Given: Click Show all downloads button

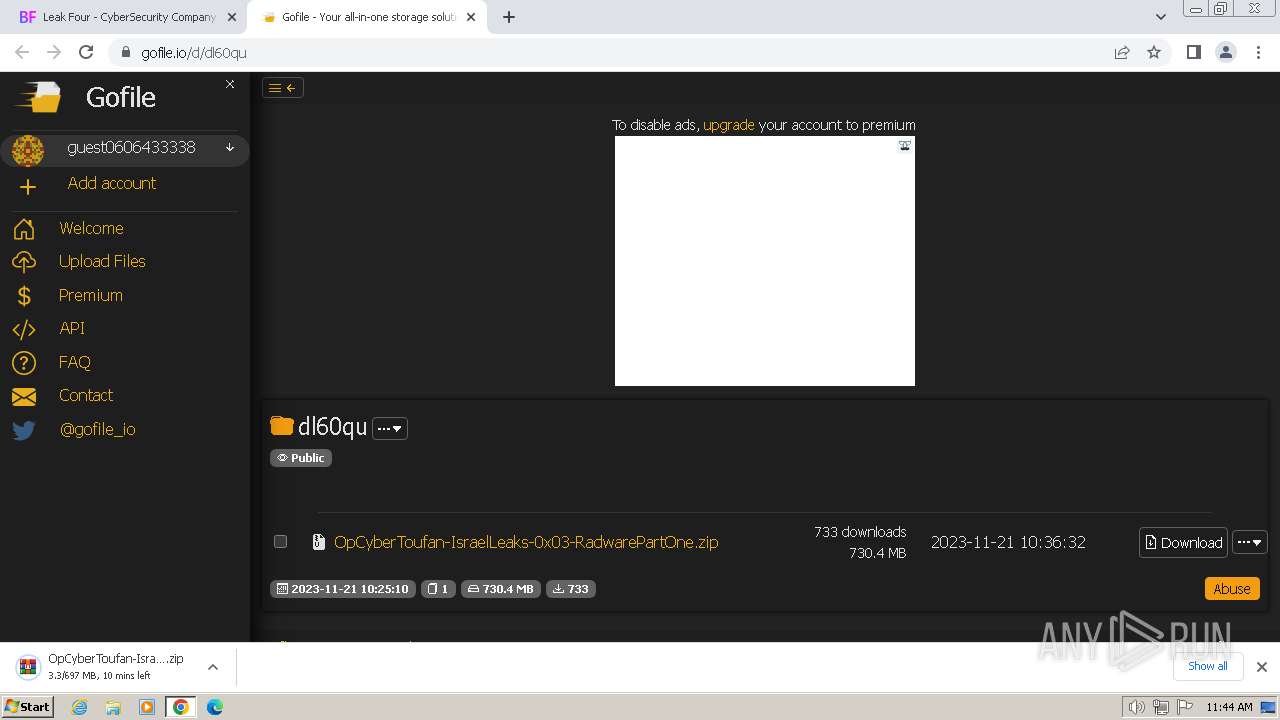Looking at the screenshot, I should click(x=1207, y=666).
